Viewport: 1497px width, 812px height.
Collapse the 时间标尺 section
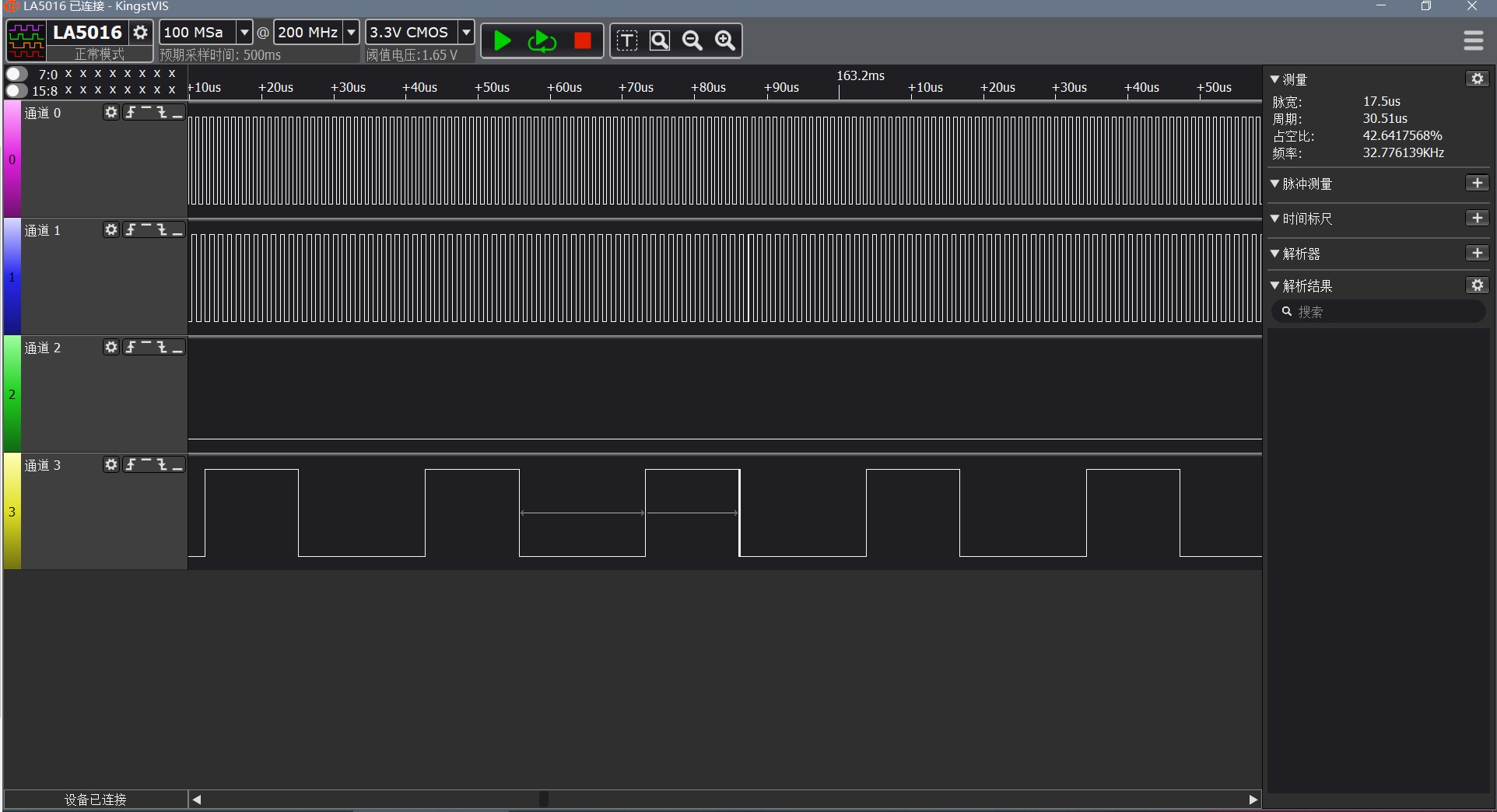click(1274, 219)
